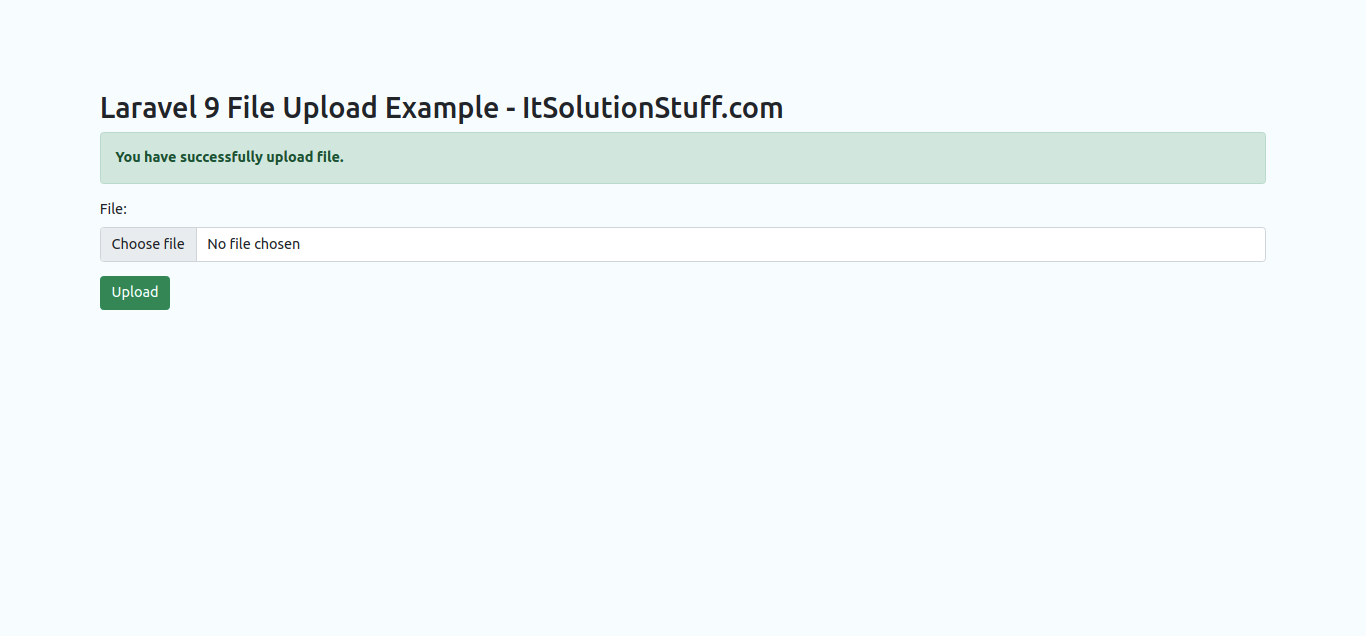Click the word 'successfully' in the alert
Screen dimensions: 1366x636
(221, 157)
